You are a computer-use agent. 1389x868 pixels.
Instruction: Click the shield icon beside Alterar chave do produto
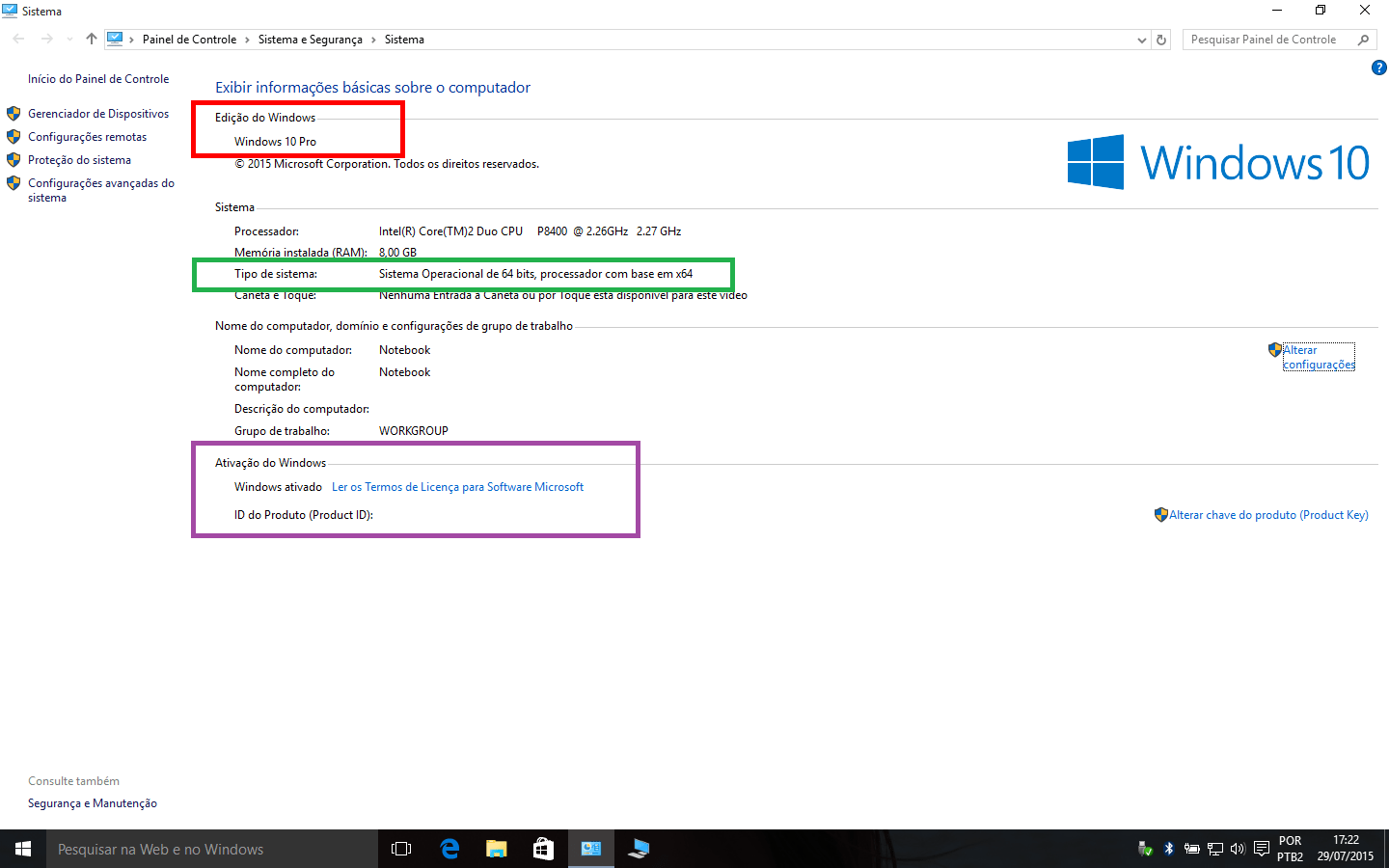click(x=1161, y=515)
